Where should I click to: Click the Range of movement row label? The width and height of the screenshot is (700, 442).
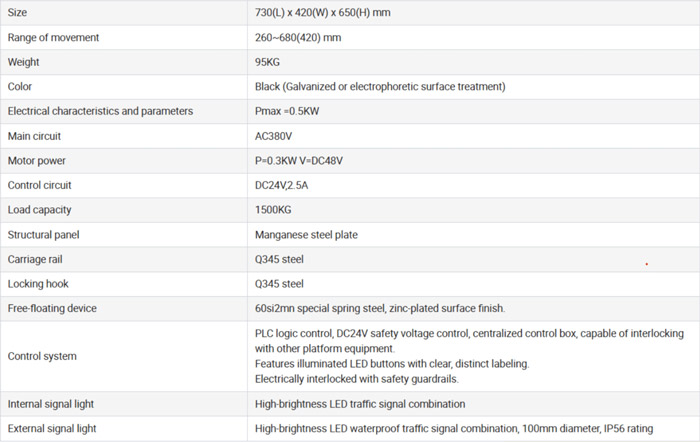[53, 38]
